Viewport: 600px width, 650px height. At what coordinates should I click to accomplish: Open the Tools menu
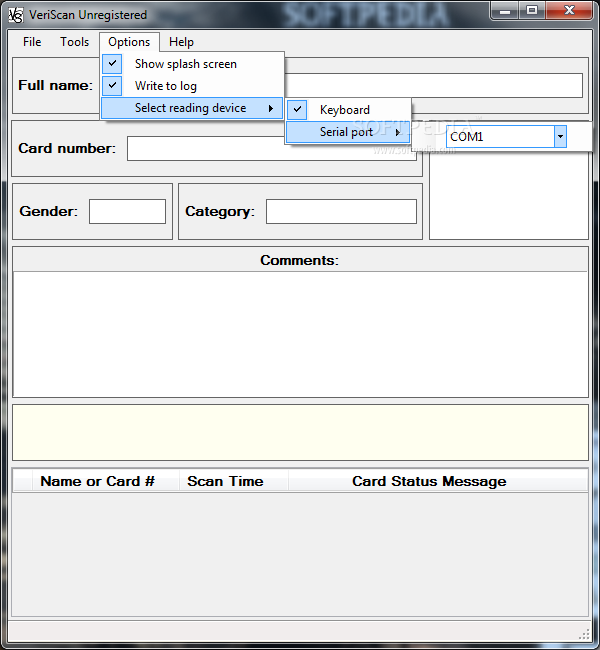coord(75,42)
